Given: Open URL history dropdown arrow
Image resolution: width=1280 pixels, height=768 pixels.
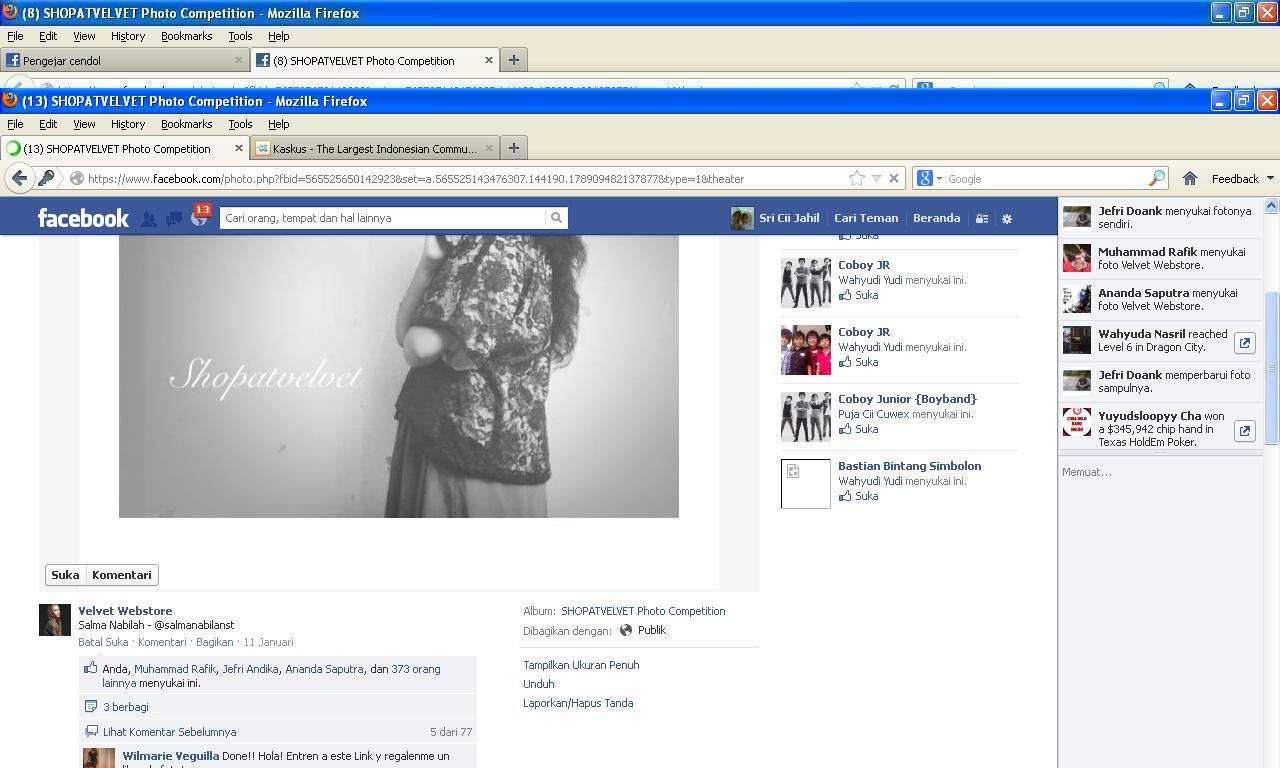Looking at the screenshot, I should point(876,178).
